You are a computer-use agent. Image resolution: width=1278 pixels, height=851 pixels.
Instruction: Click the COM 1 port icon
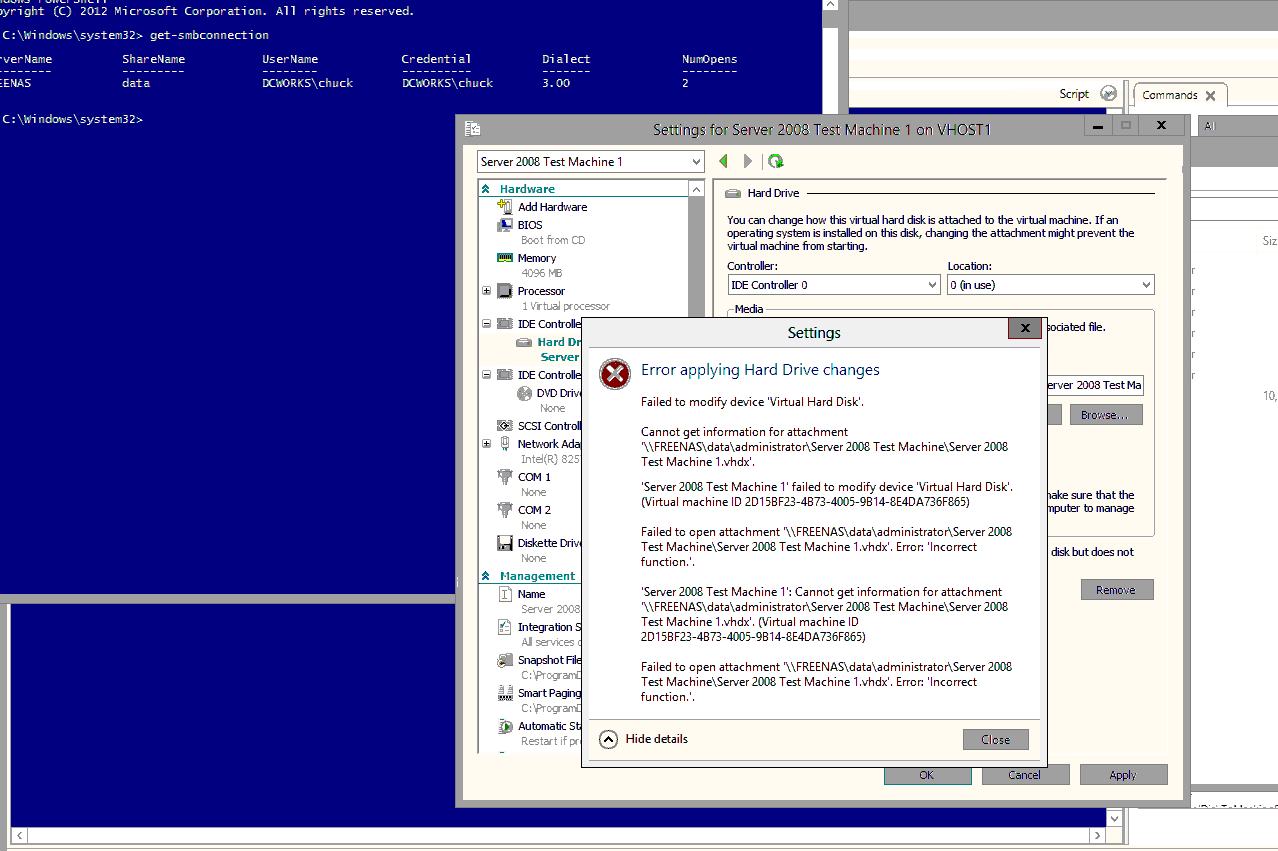505,477
